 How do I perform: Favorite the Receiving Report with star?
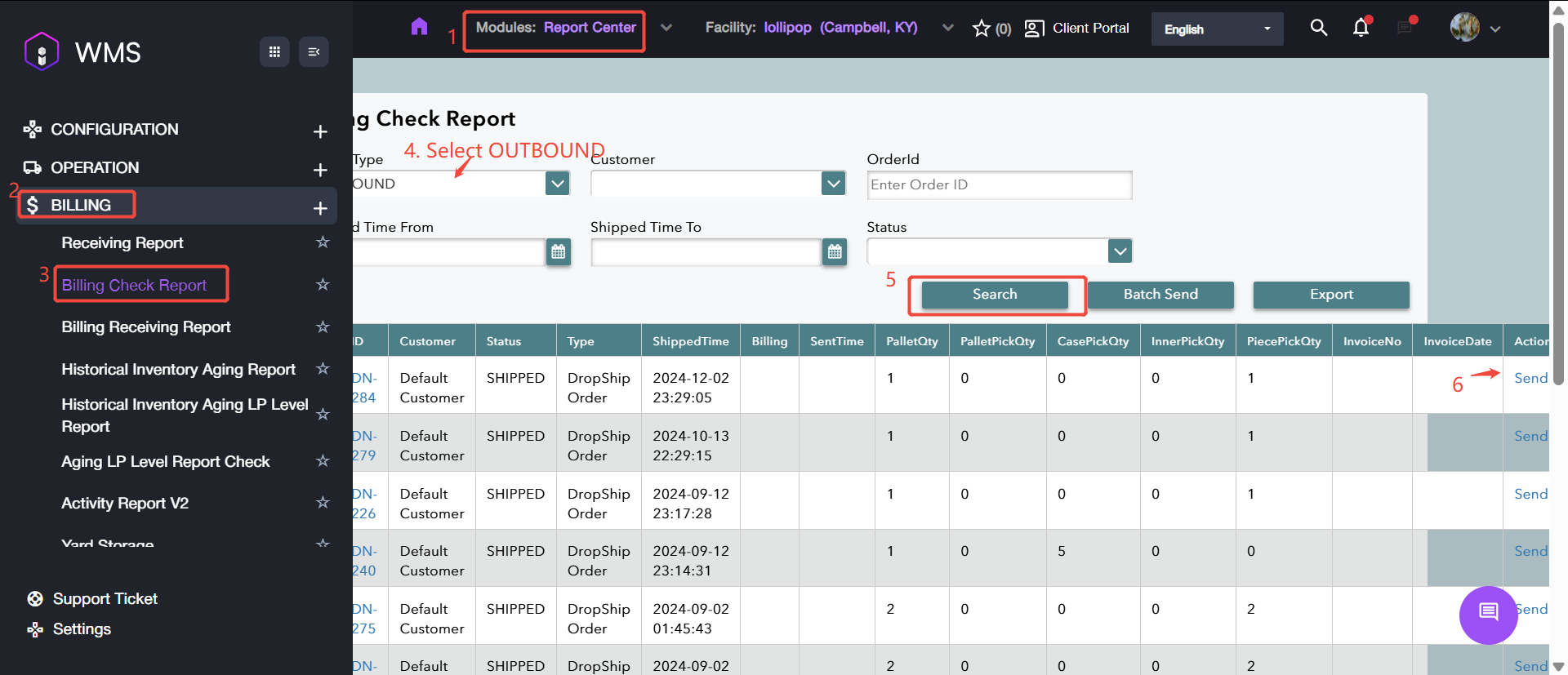[323, 242]
